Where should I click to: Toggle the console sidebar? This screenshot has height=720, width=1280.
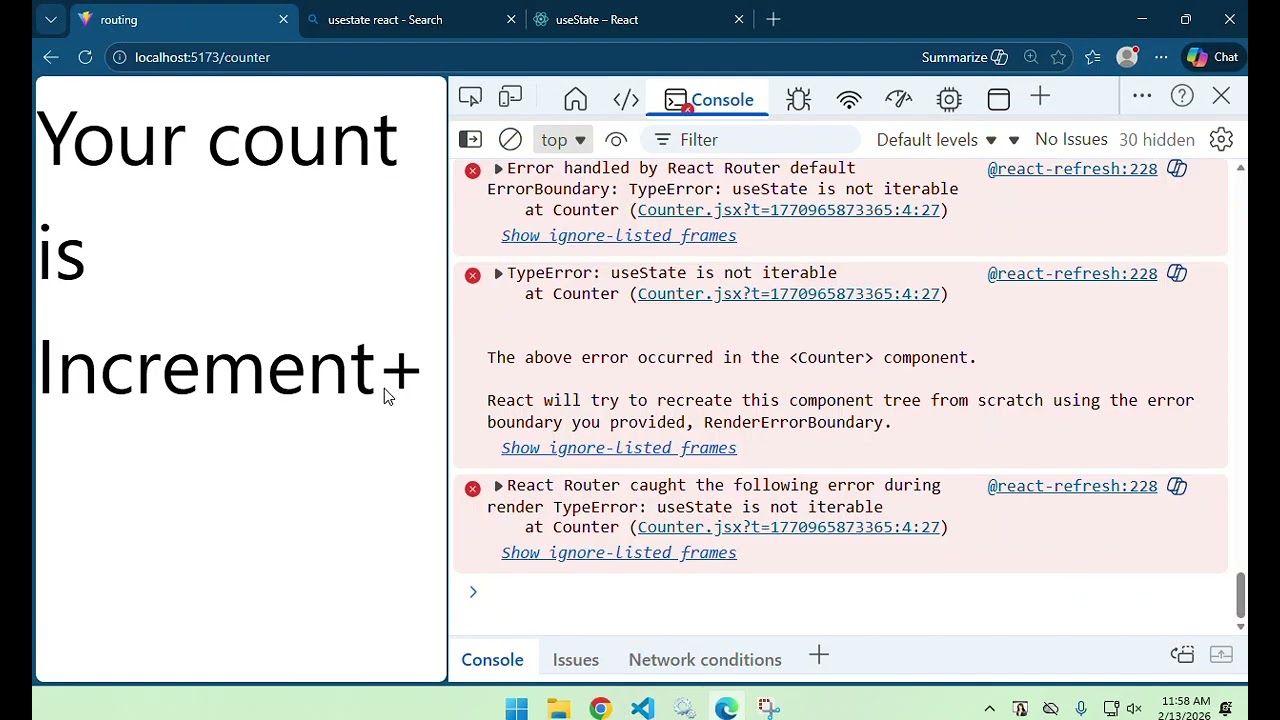[x=470, y=139]
